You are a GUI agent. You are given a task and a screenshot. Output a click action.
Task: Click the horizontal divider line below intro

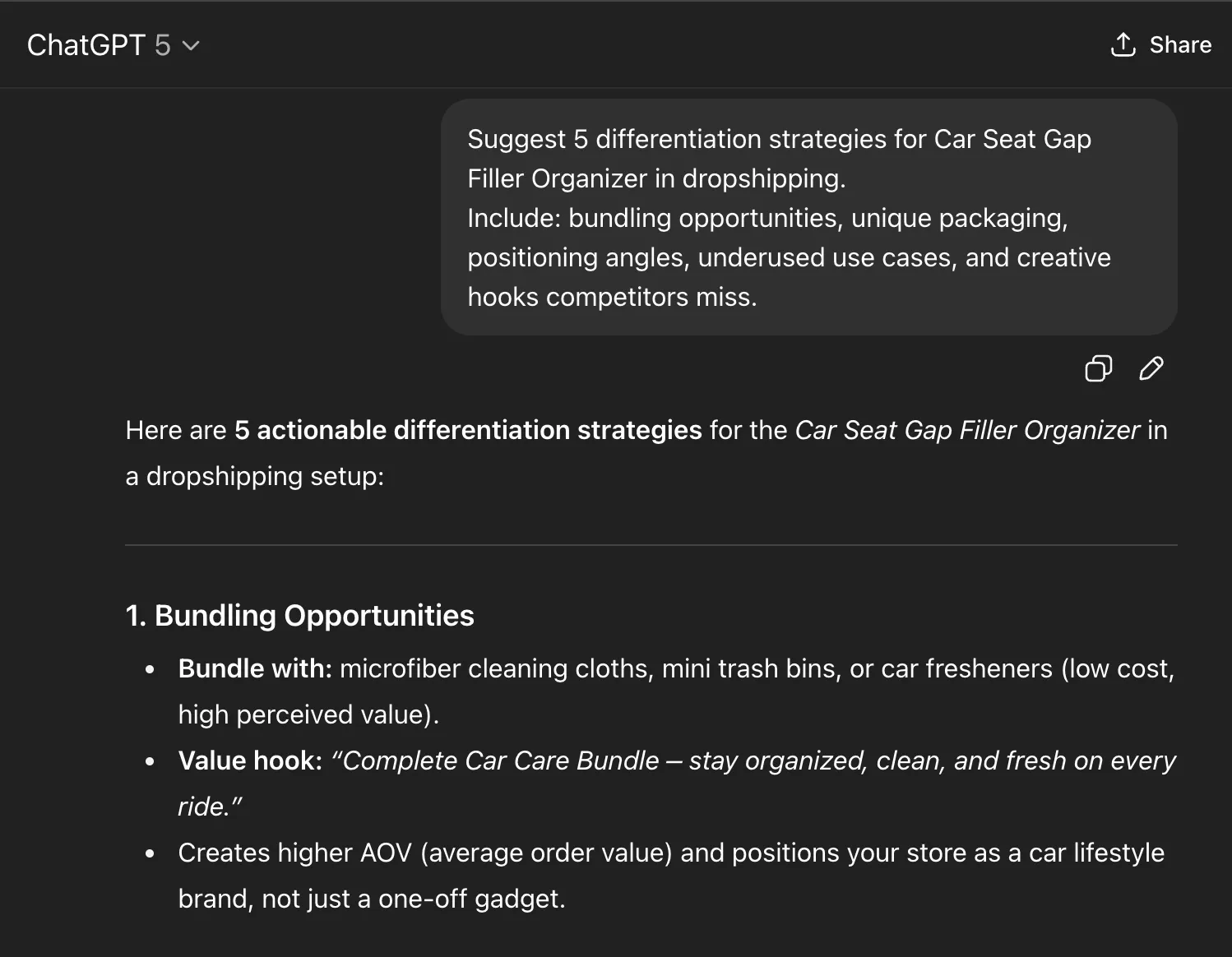[x=651, y=544]
